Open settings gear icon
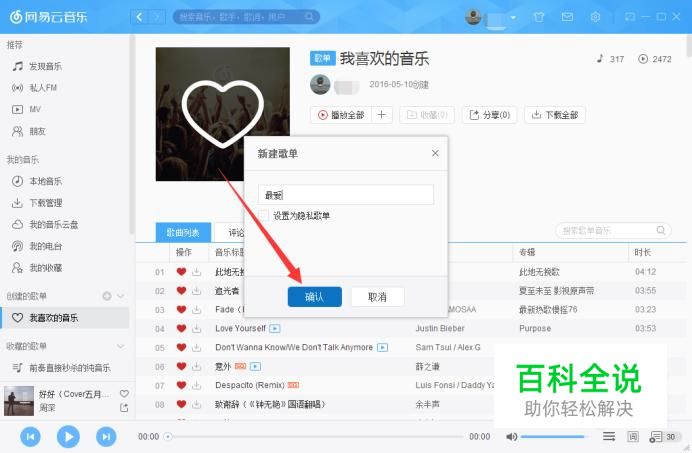The height and width of the screenshot is (453, 692). click(595, 17)
